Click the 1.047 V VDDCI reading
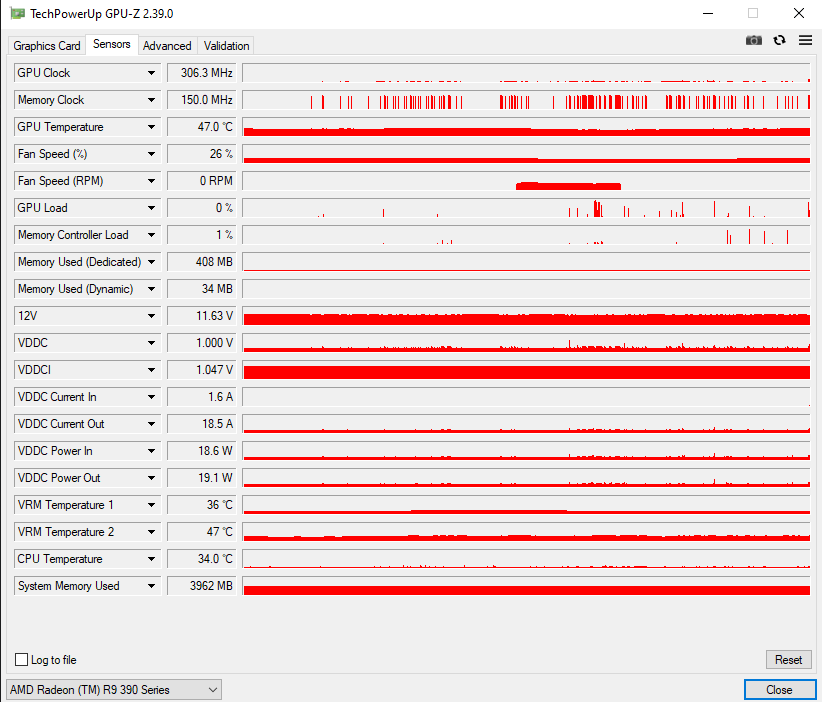This screenshot has width=822, height=702. pos(202,370)
